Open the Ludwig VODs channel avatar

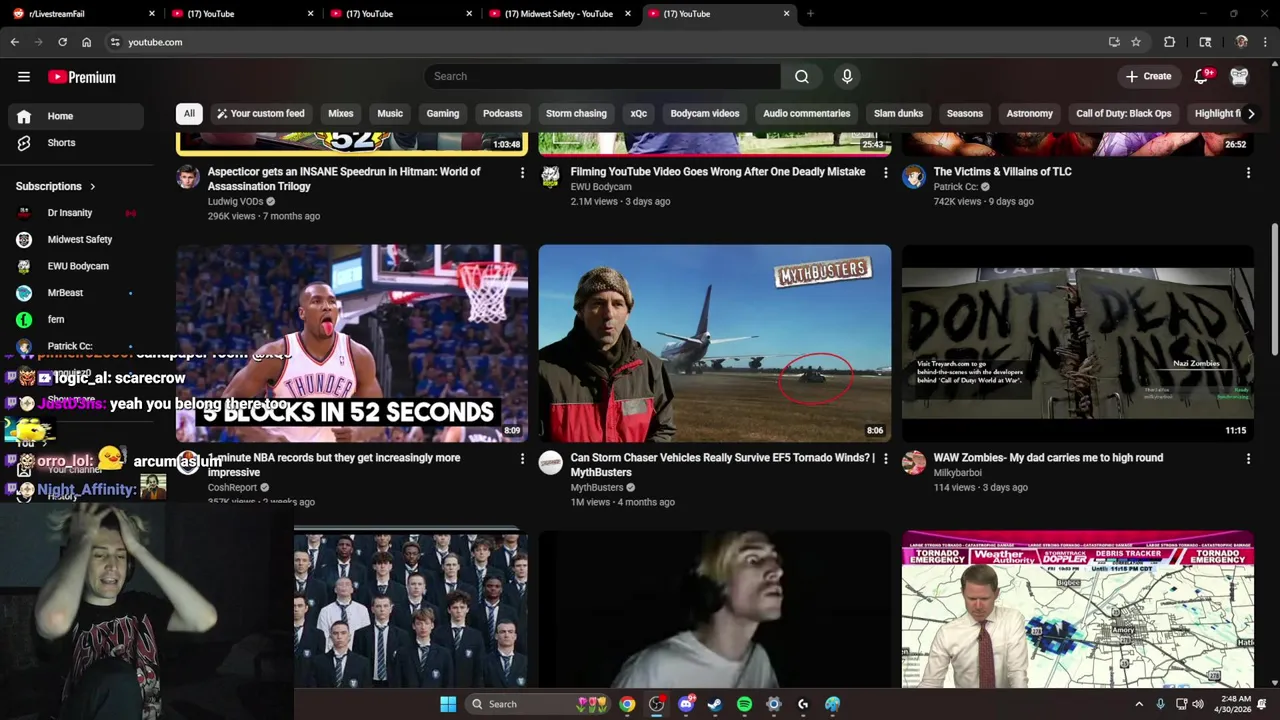point(188,178)
